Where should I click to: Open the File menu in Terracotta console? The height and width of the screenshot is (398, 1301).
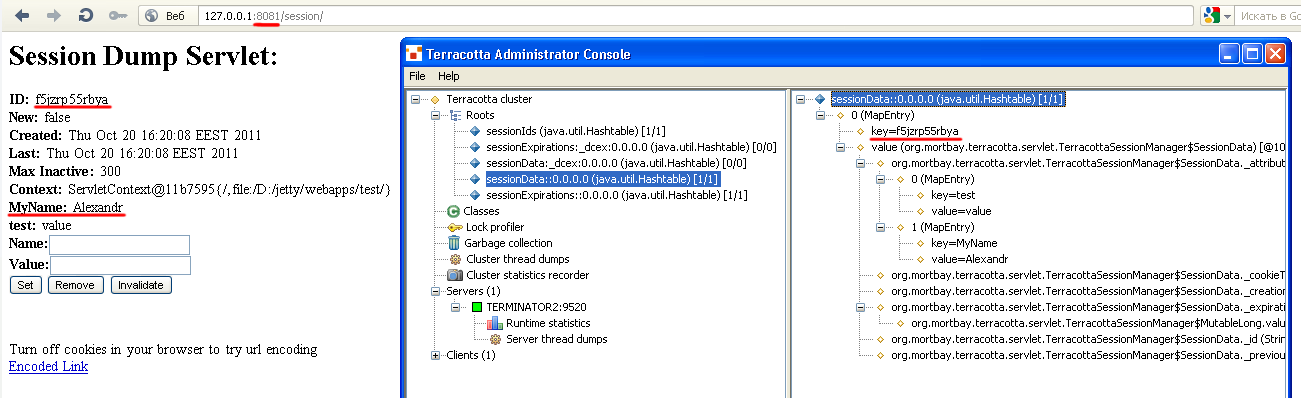(x=417, y=76)
